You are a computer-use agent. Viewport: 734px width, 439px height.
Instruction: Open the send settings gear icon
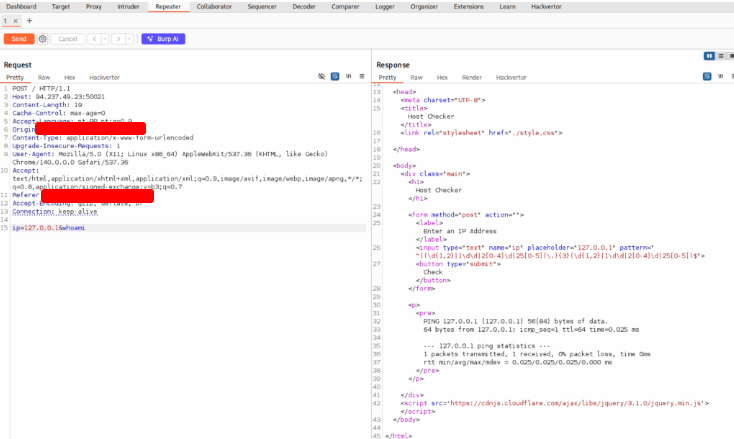click(42, 39)
